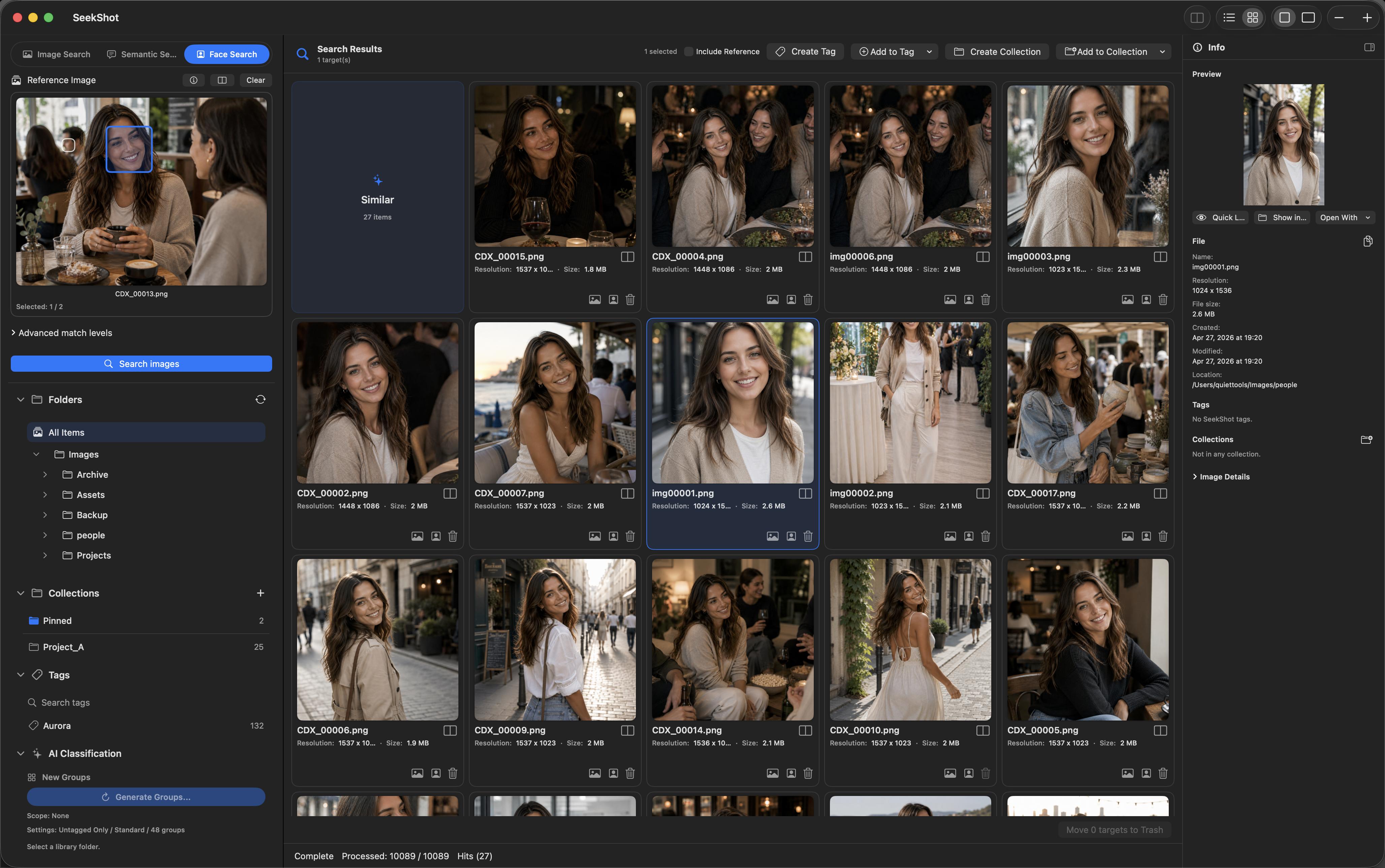
Task: Select the unselected face in reference image
Action: (68, 145)
